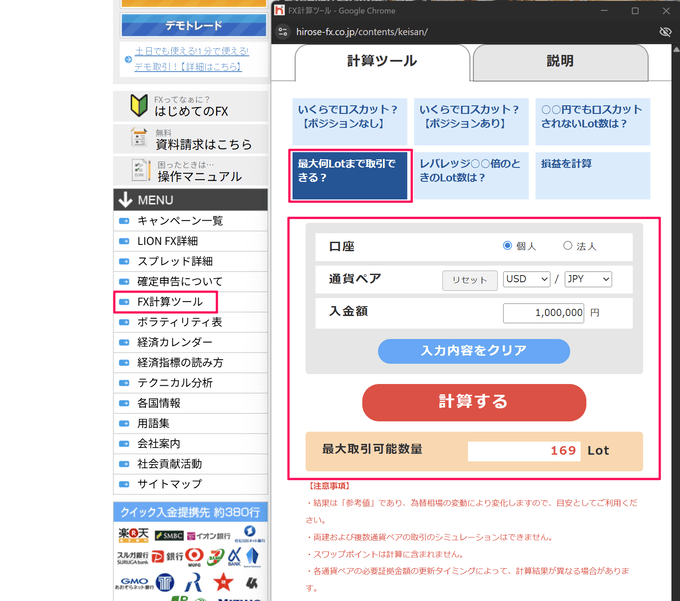Select いくらでロスカット？【ポジションあり】 tool

(x=471, y=121)
